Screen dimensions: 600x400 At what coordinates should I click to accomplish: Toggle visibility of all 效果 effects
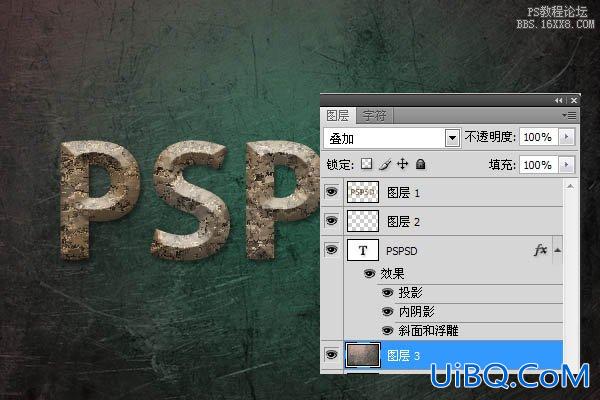(x=369, y=274)
